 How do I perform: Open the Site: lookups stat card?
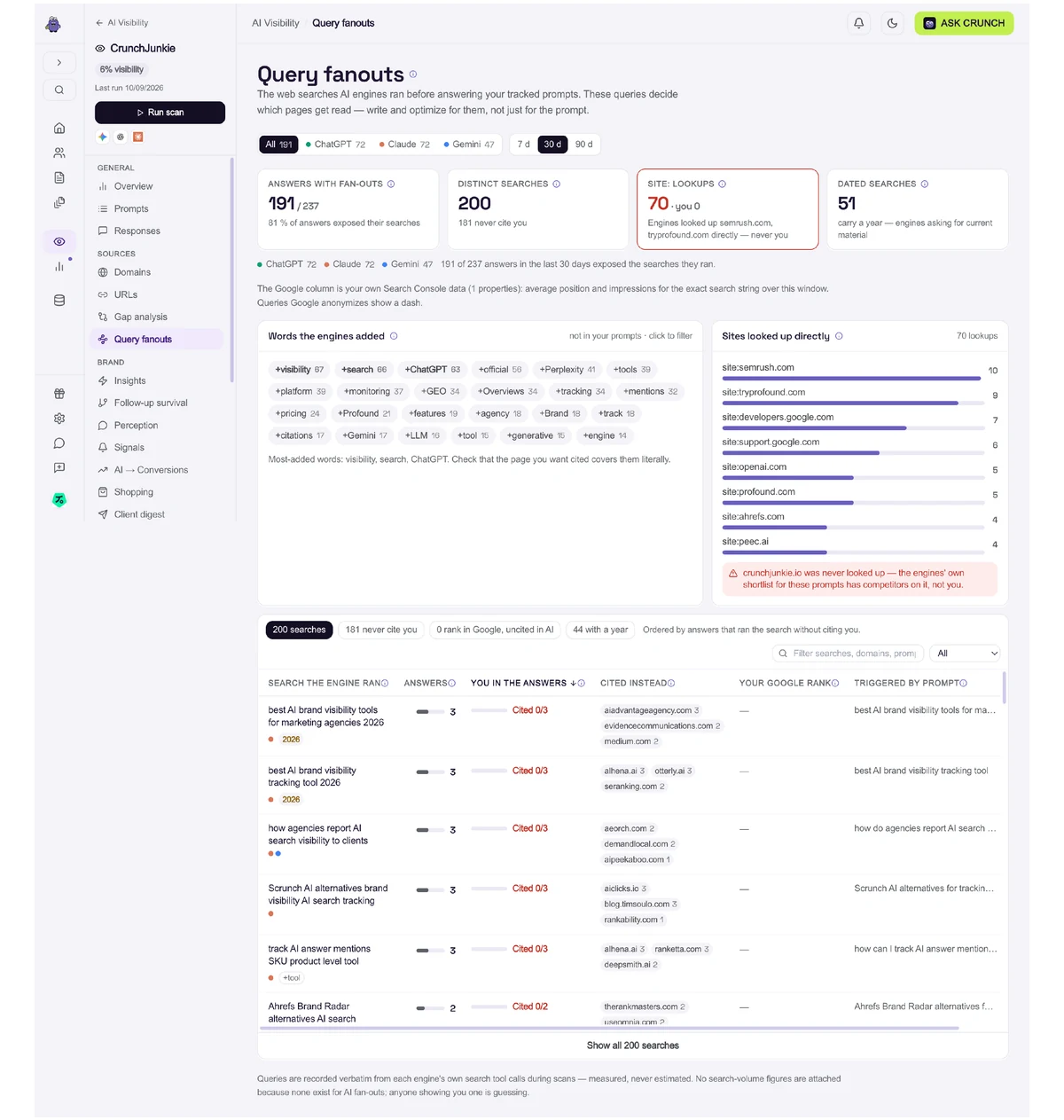point(727,209)
